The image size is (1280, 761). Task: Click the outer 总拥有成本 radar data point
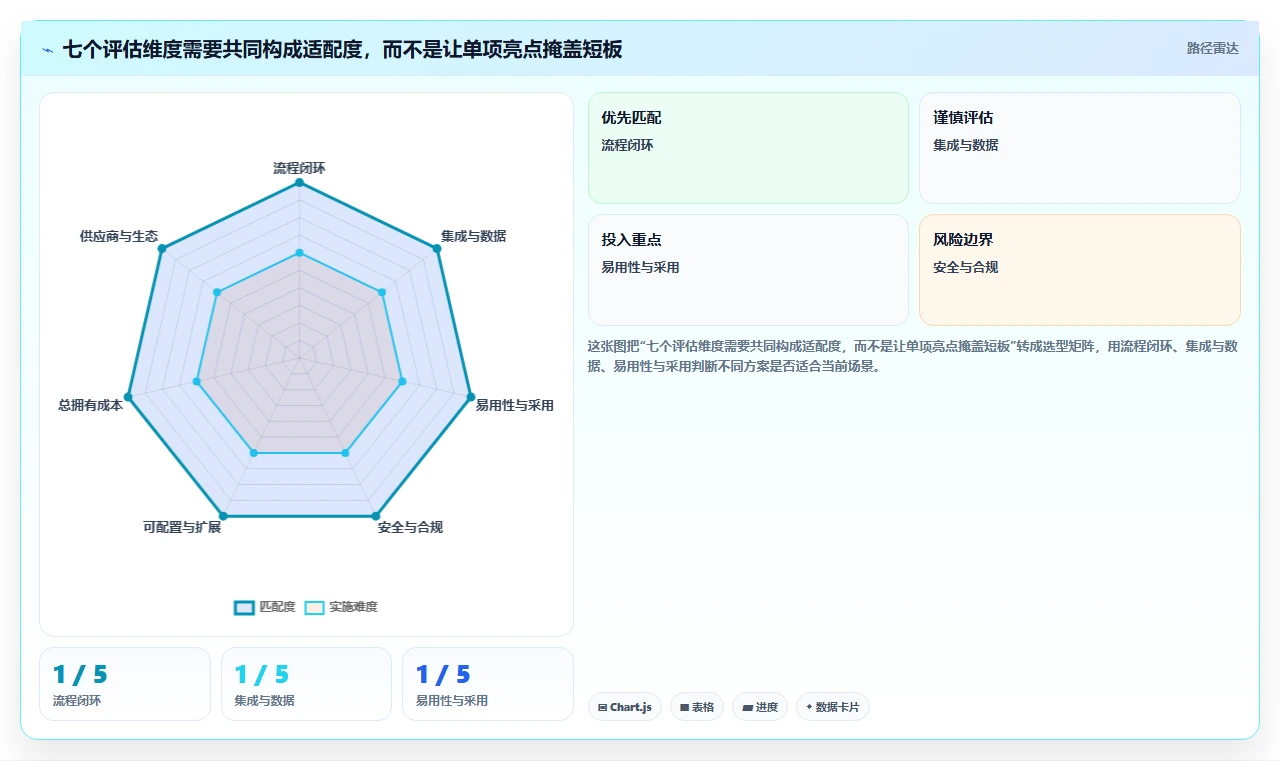click(x=128, y=397)
